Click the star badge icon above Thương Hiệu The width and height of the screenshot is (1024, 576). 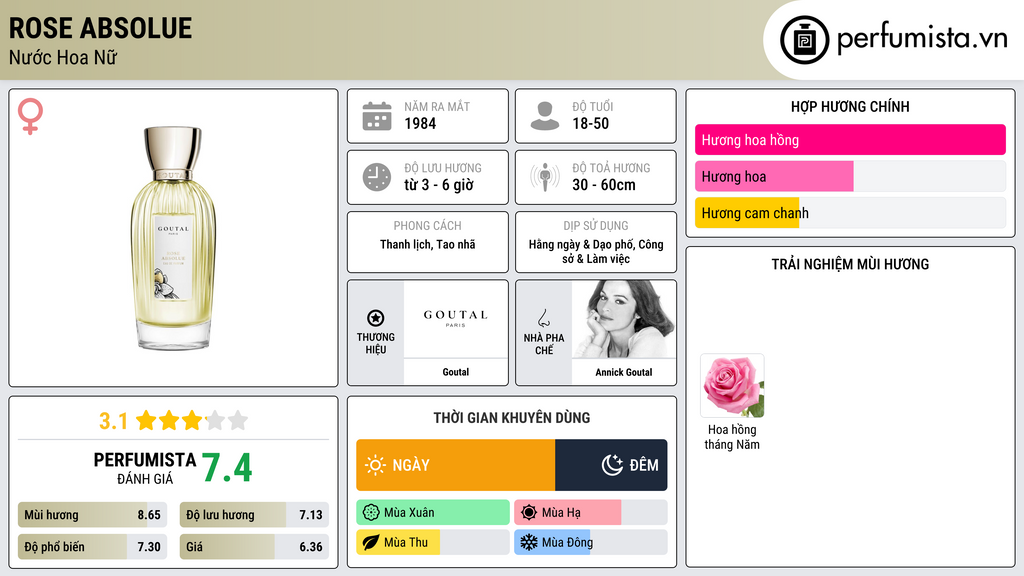(376, 318)
